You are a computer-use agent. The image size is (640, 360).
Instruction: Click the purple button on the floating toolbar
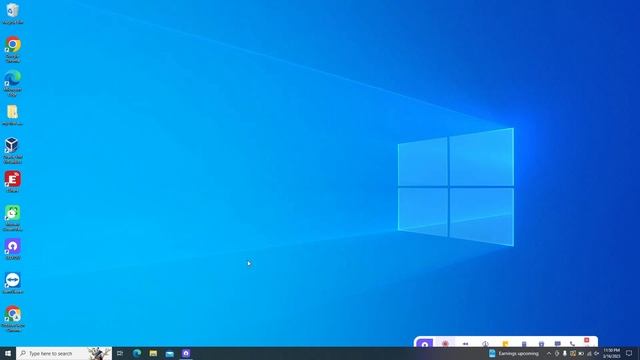coord(424,343)
